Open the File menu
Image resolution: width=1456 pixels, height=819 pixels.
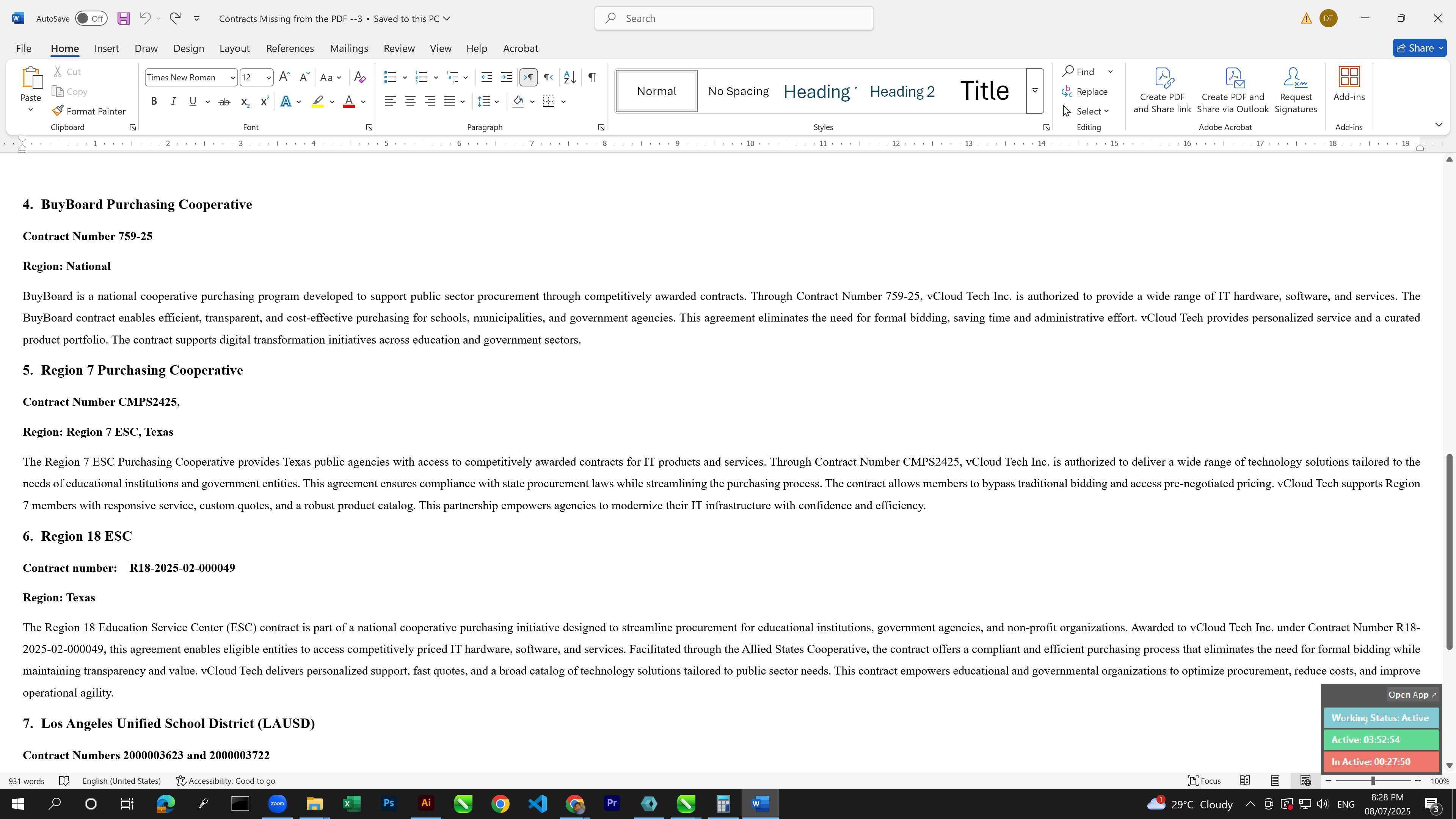tap(23, 49)
